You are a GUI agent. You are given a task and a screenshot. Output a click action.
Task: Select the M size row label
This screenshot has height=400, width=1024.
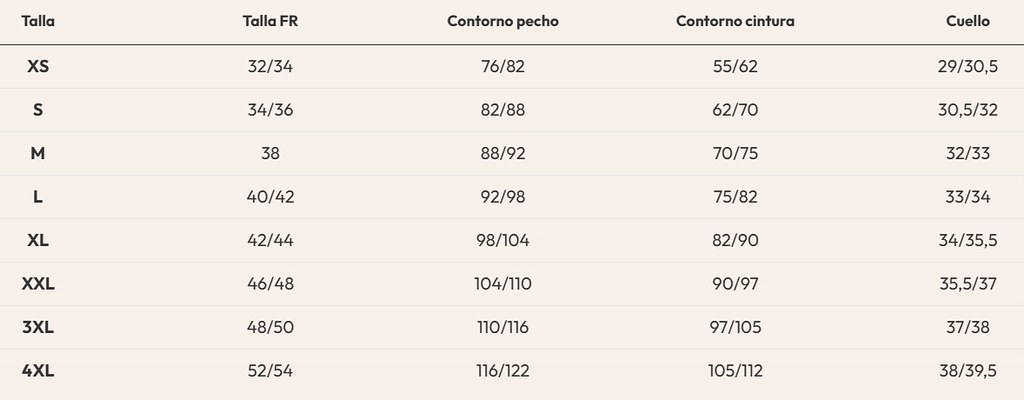point(38,153)
